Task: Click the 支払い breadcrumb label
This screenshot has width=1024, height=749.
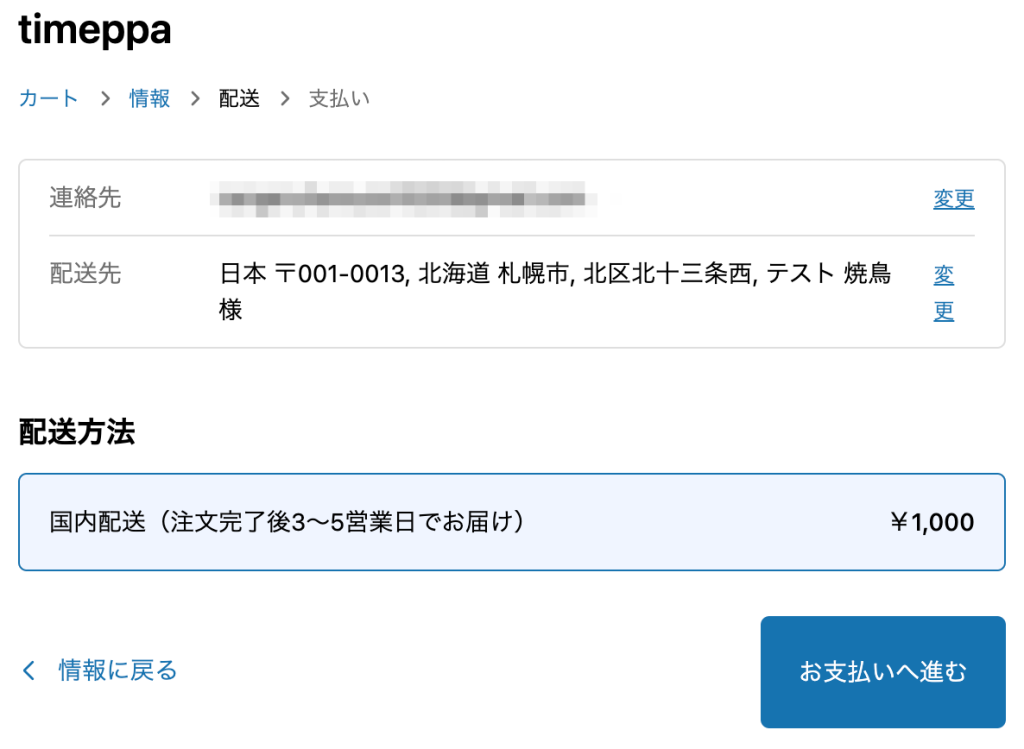Action: tap(339, 98)
